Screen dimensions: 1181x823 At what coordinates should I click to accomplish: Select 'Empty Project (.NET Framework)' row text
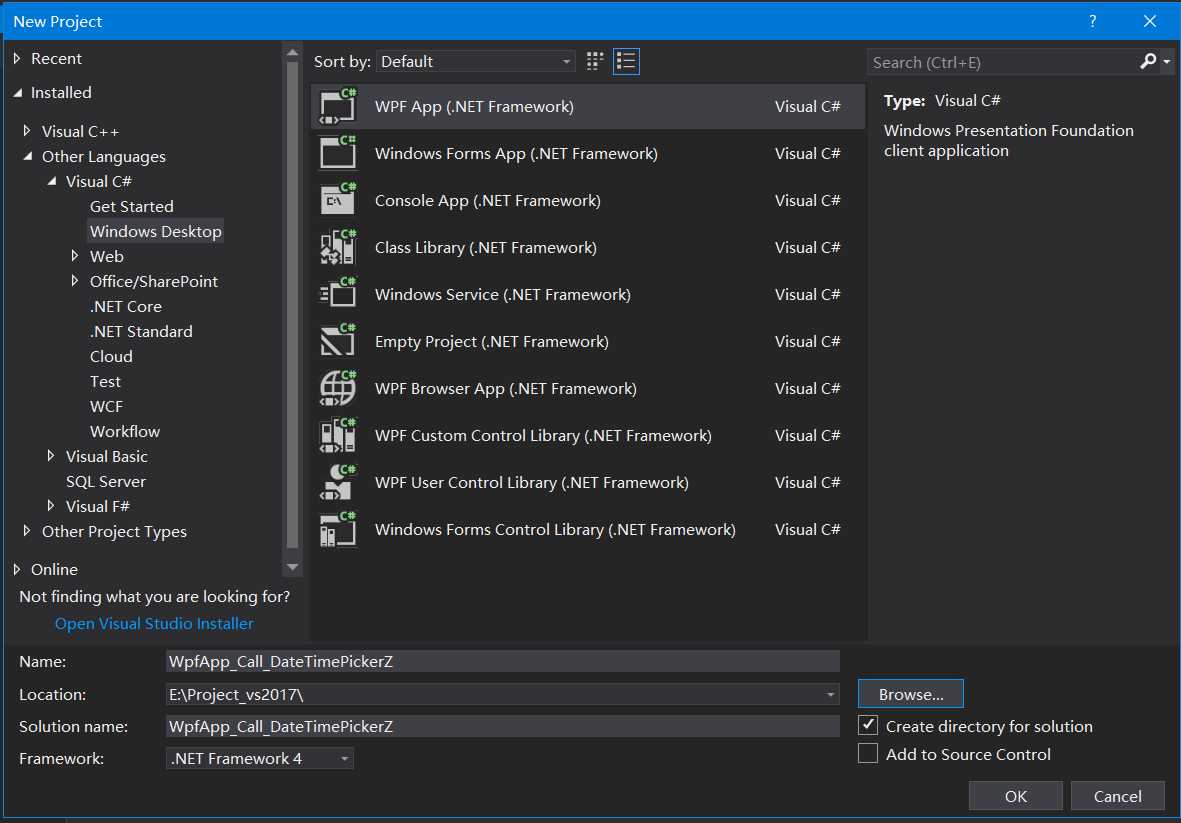tap(492, 341)
